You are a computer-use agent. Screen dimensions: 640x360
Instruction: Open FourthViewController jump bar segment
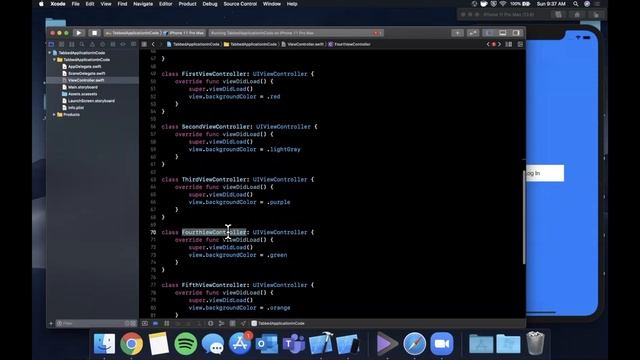349,44
